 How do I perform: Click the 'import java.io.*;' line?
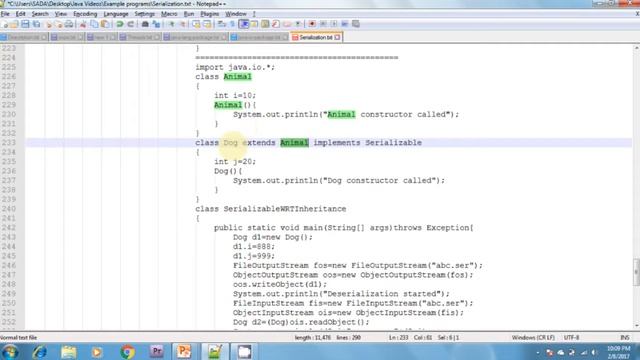click(235, 67)
